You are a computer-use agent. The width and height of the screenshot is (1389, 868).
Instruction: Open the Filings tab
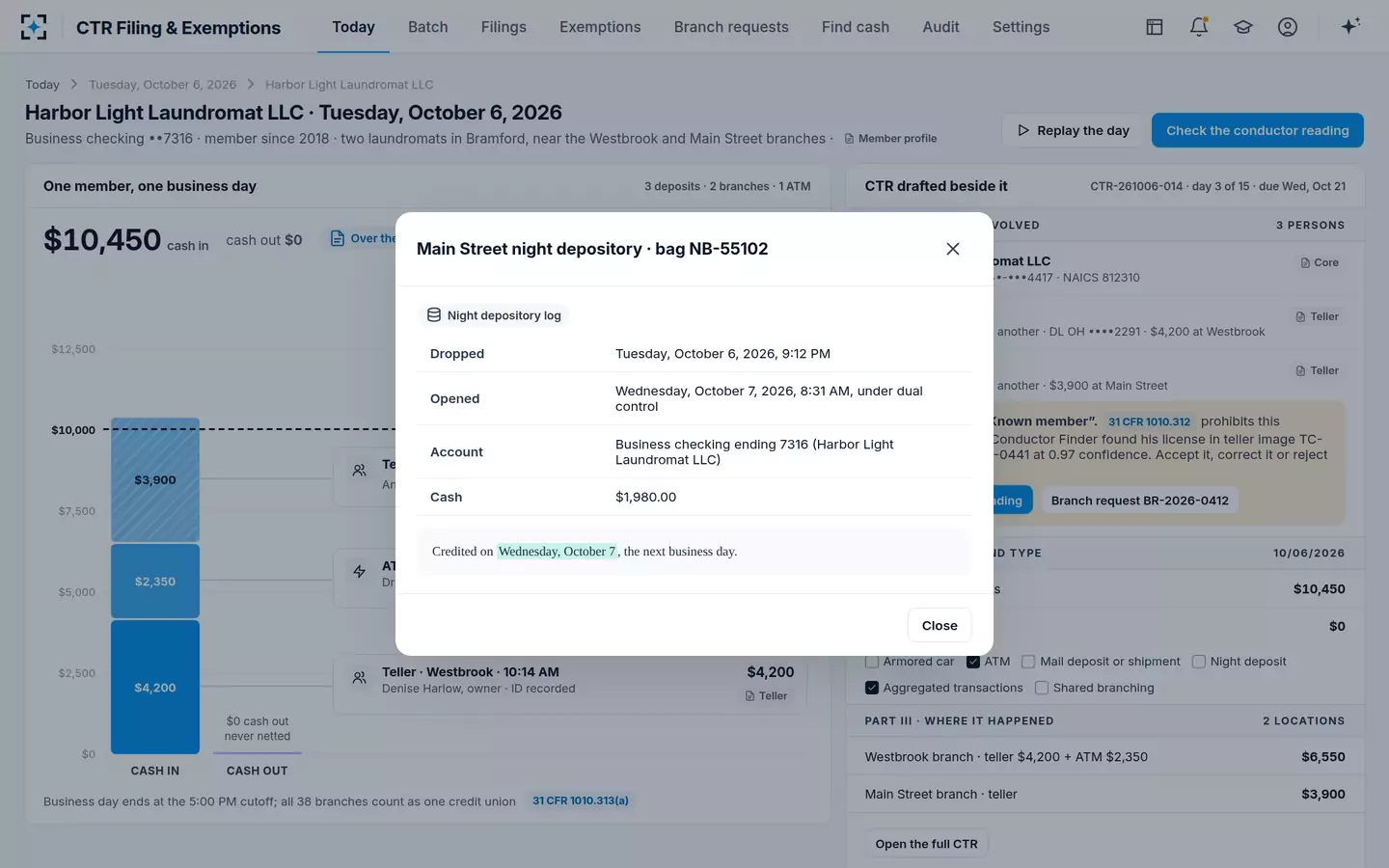[504, 27]
